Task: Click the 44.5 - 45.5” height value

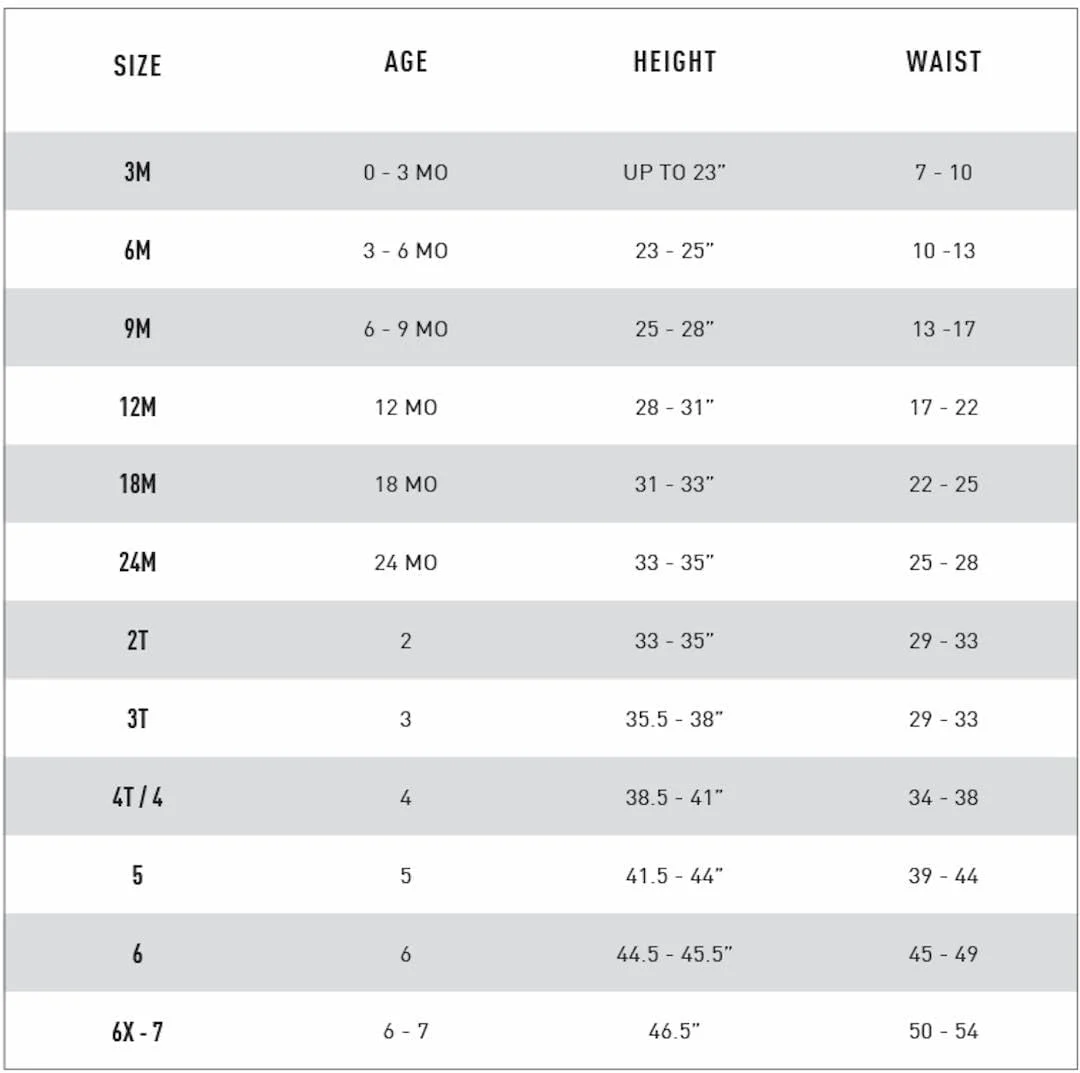Action: 674,954
